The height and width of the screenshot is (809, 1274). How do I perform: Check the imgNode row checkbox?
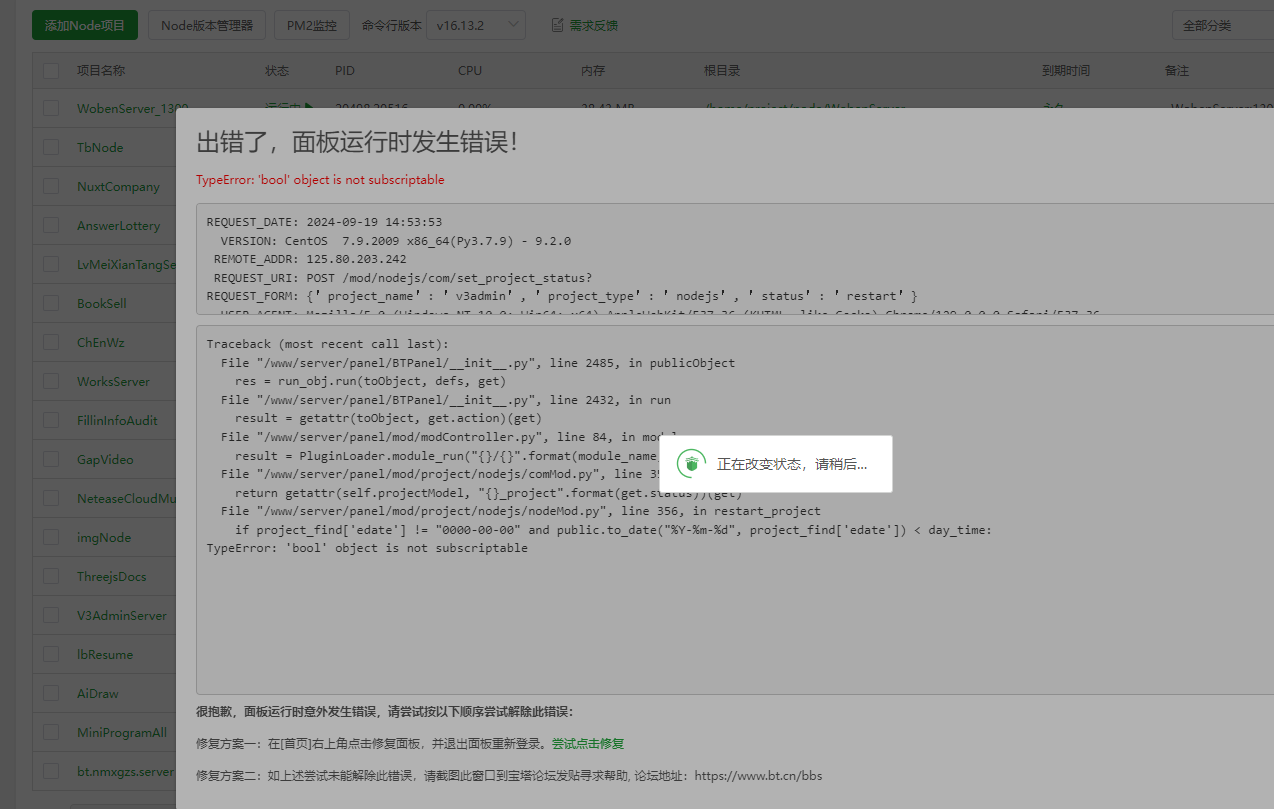[51, 537]
